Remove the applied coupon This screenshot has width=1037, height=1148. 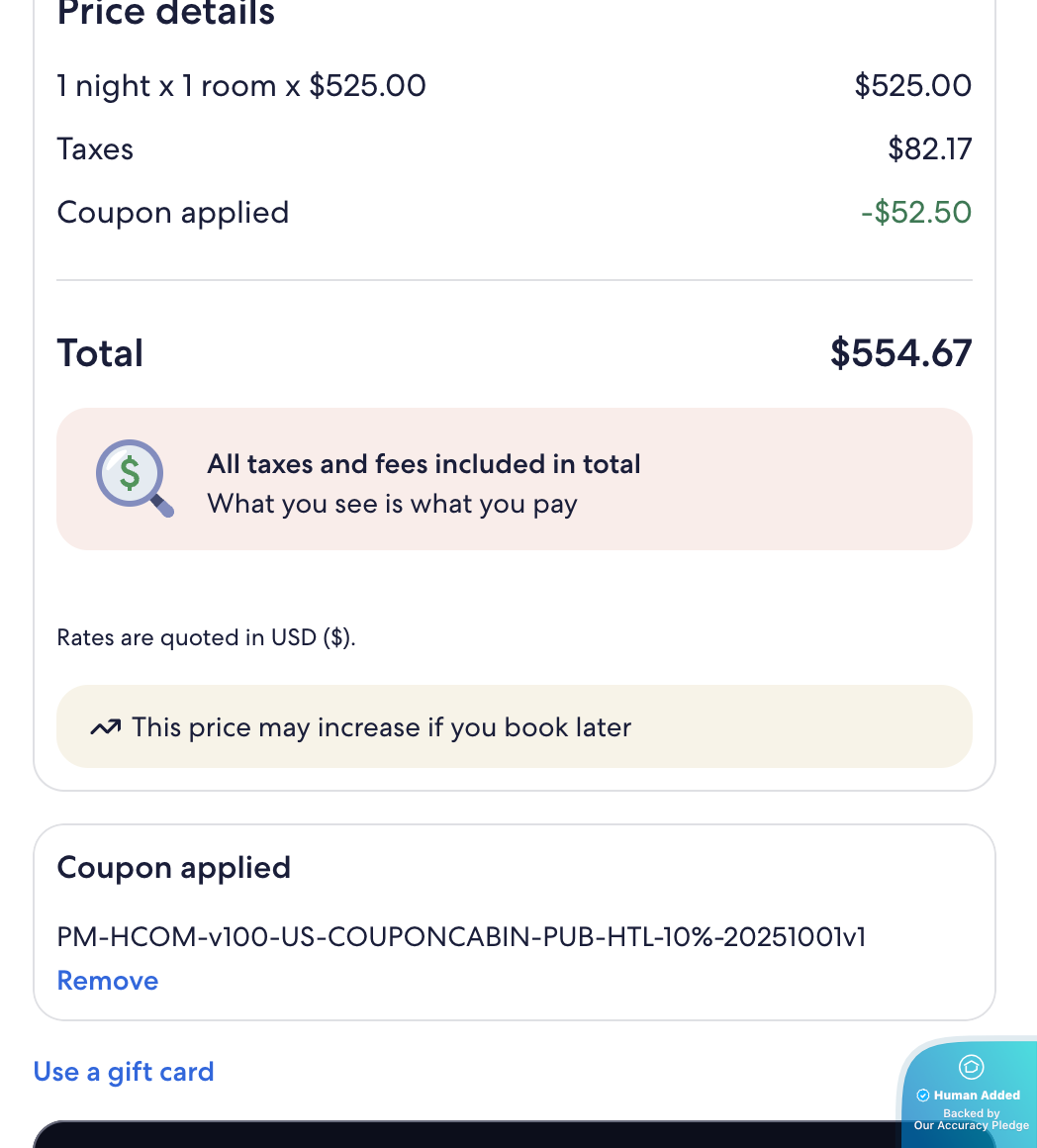pos(108,981)
